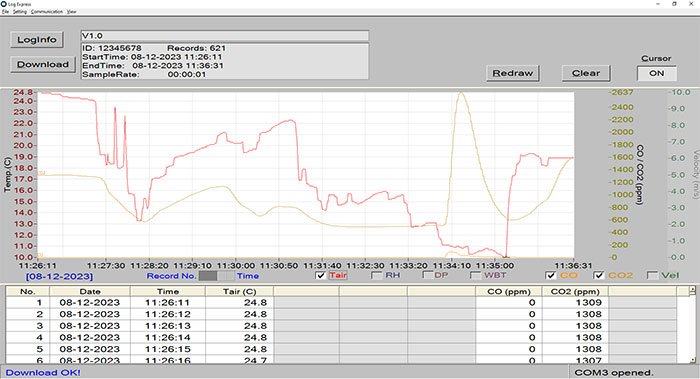The height and width of the screenshot is (379, 700).
Task: Toggle the Cursor ON button
Action: point(656,73)
